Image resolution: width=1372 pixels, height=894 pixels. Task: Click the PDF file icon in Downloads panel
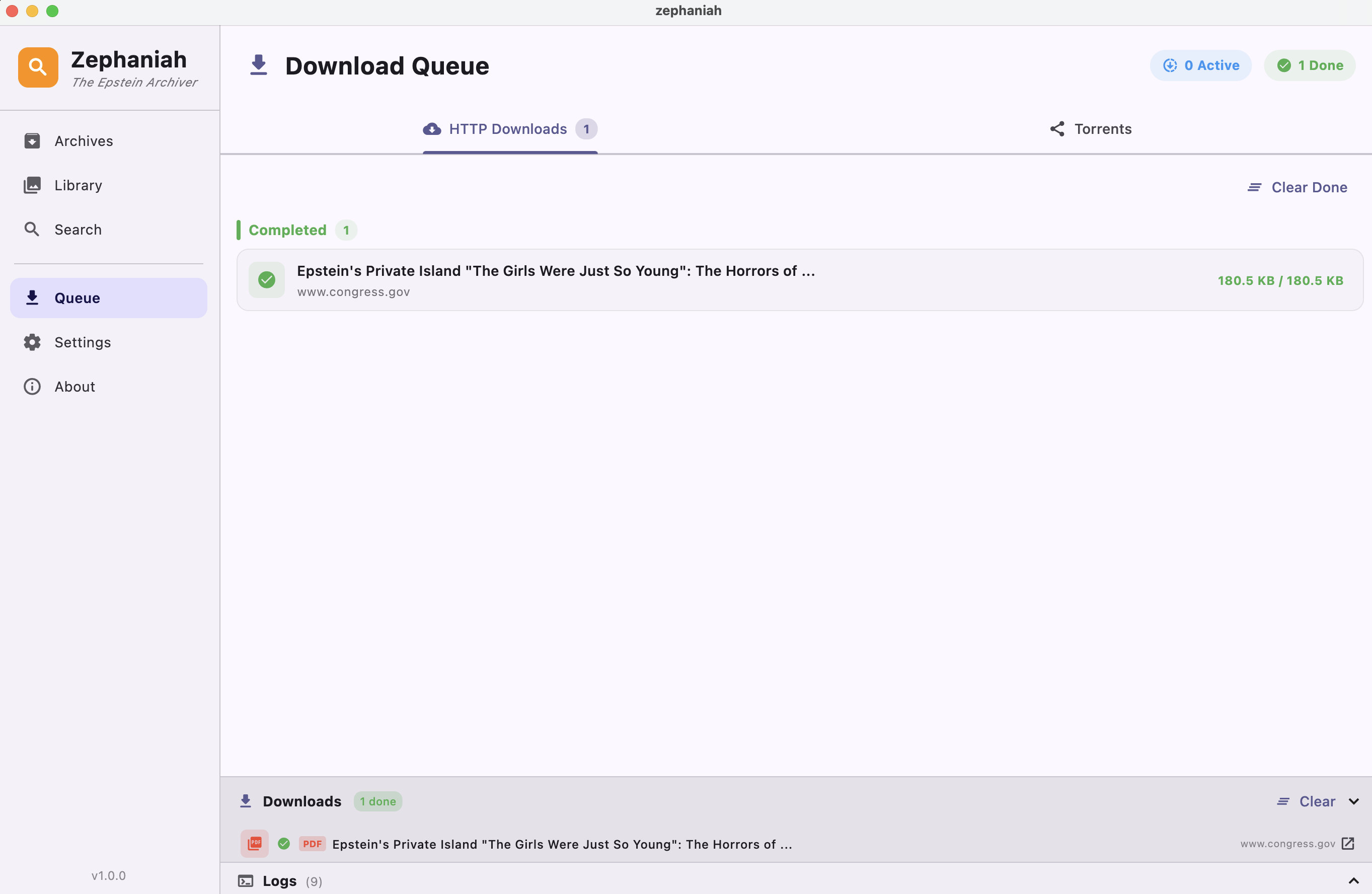(254, 843)
